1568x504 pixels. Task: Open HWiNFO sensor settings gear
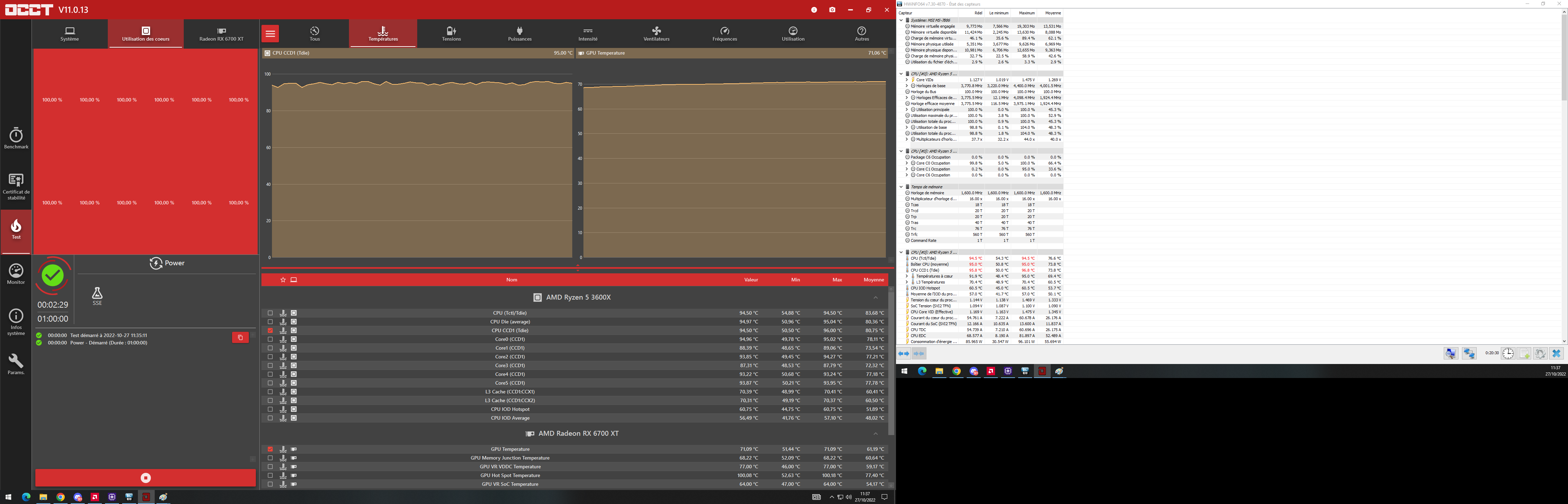tap(1540, 353)
